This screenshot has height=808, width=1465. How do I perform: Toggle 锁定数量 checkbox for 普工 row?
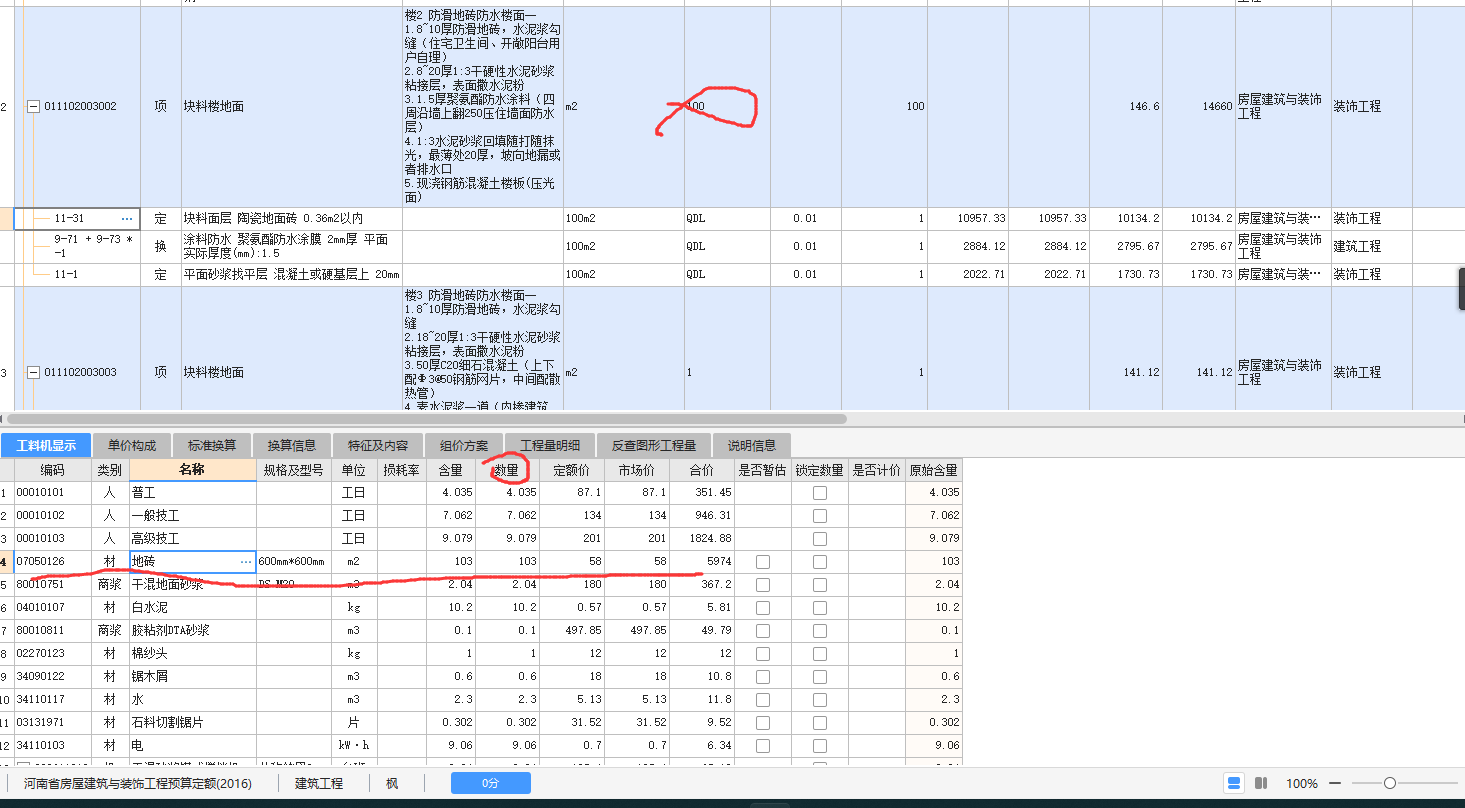pos(820,493)
